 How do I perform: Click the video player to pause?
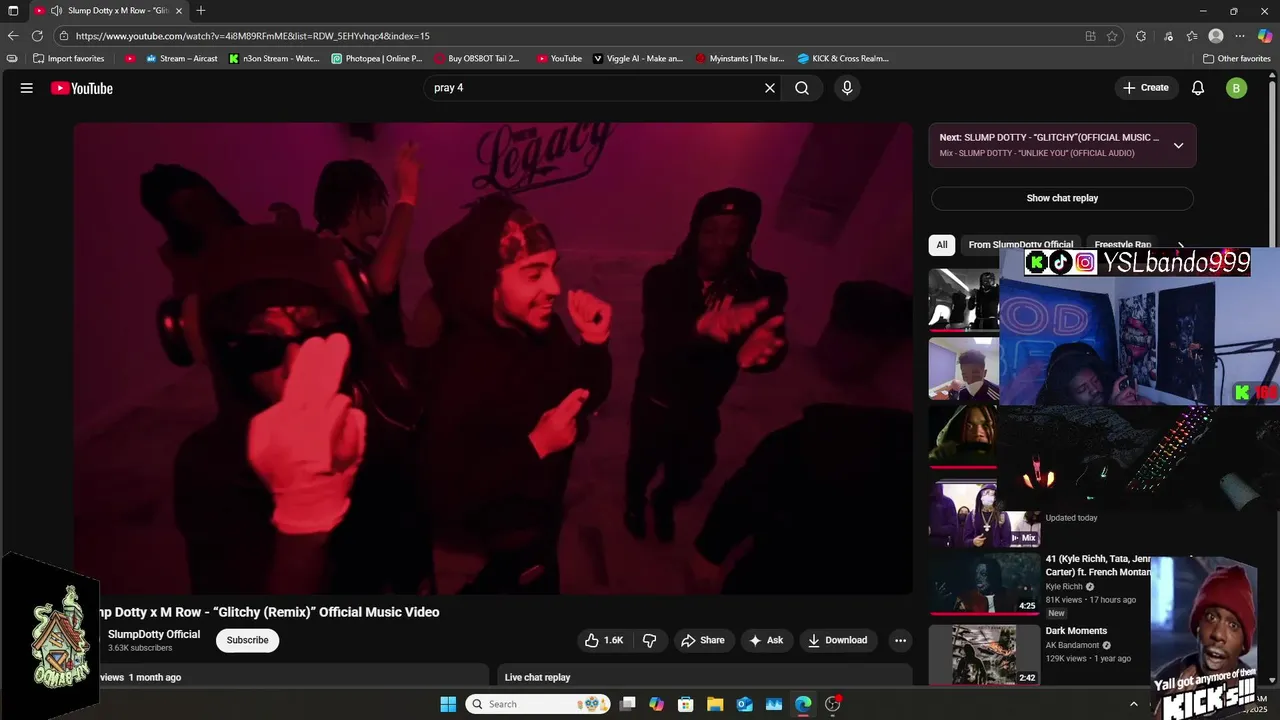click(x=493, y=358)
